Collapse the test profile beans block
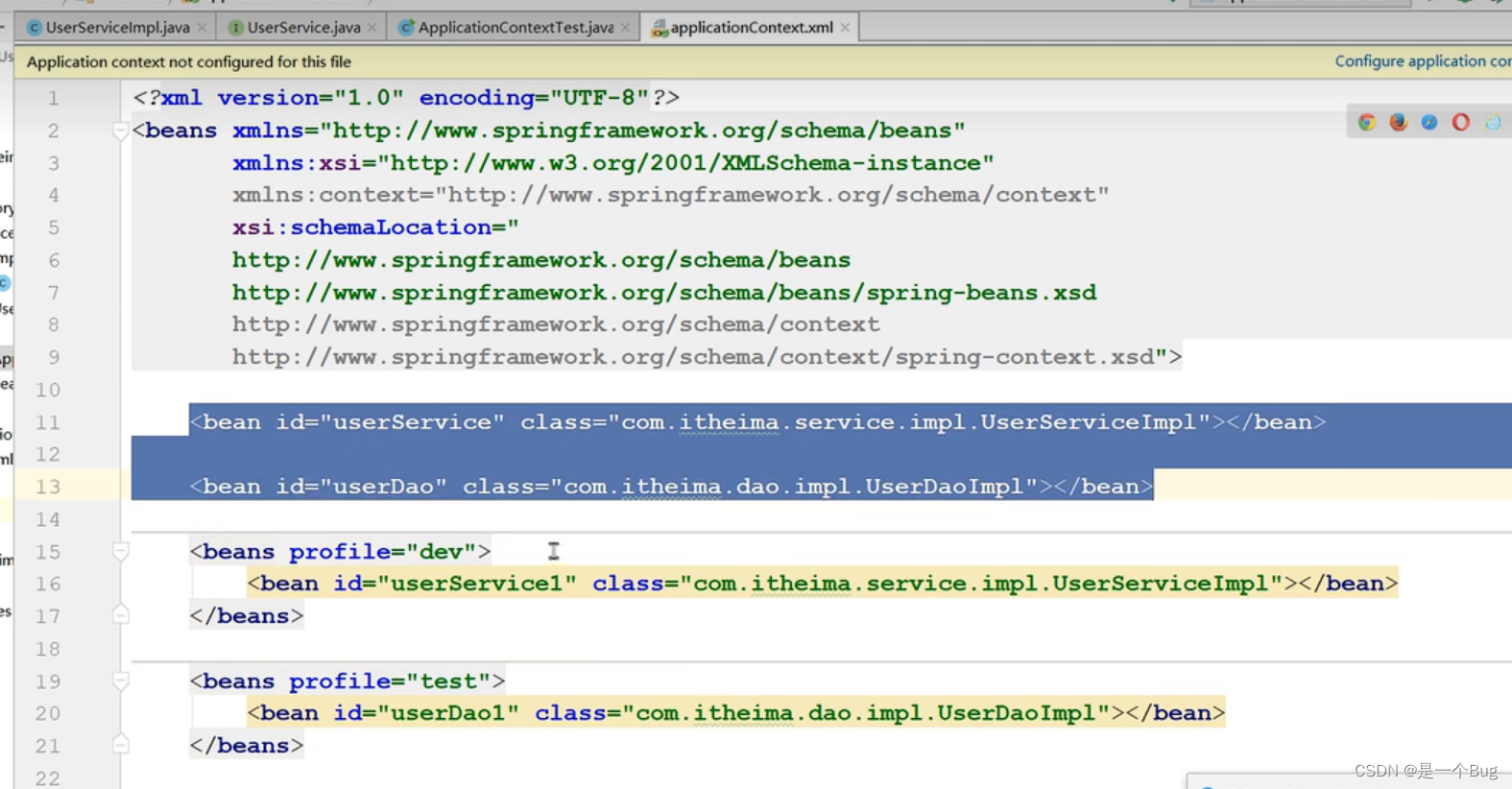The height and width of the screenshot is (789, 1512). coord(121,681)
